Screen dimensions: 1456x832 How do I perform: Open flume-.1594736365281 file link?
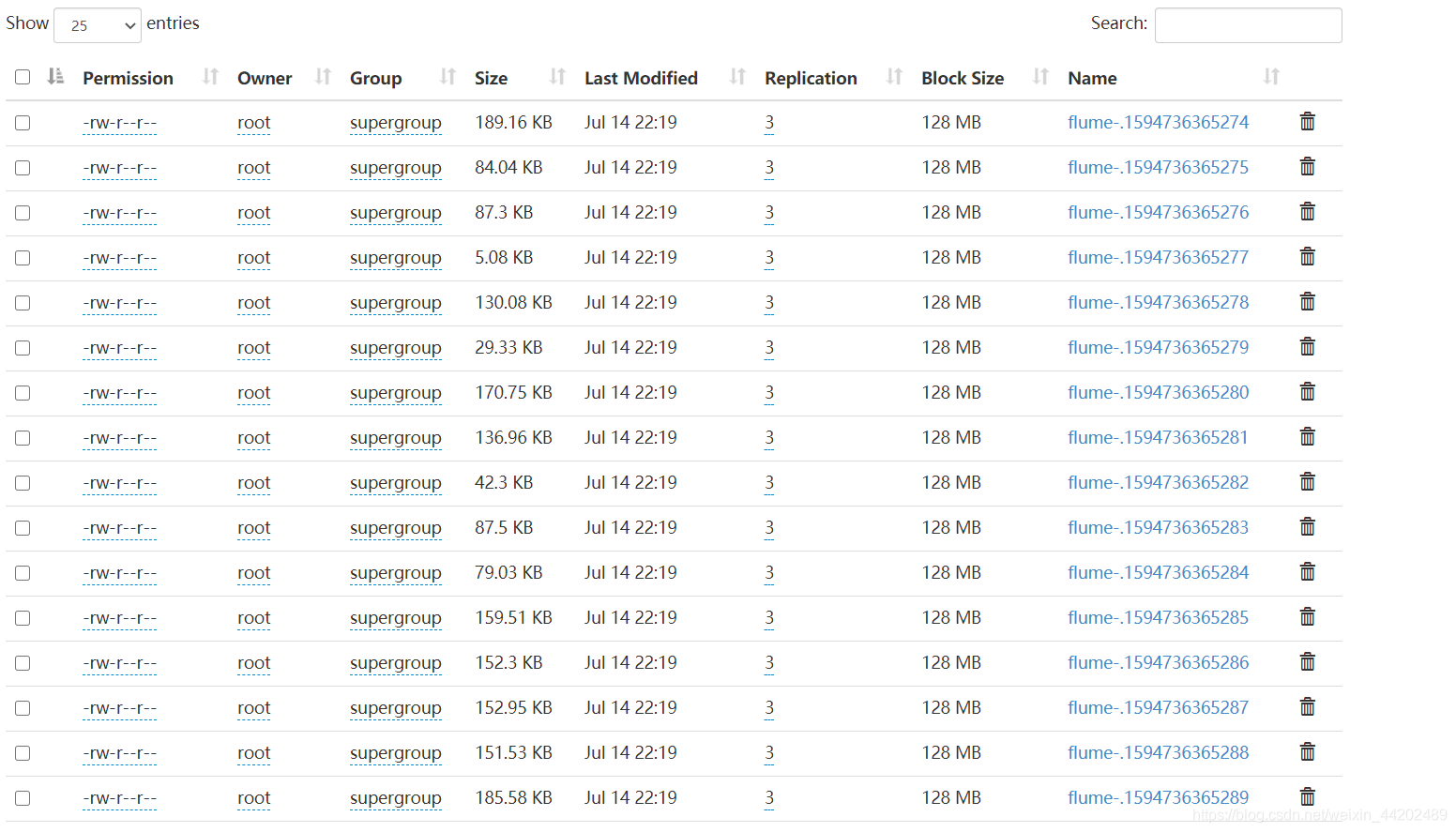(1158, 437)
